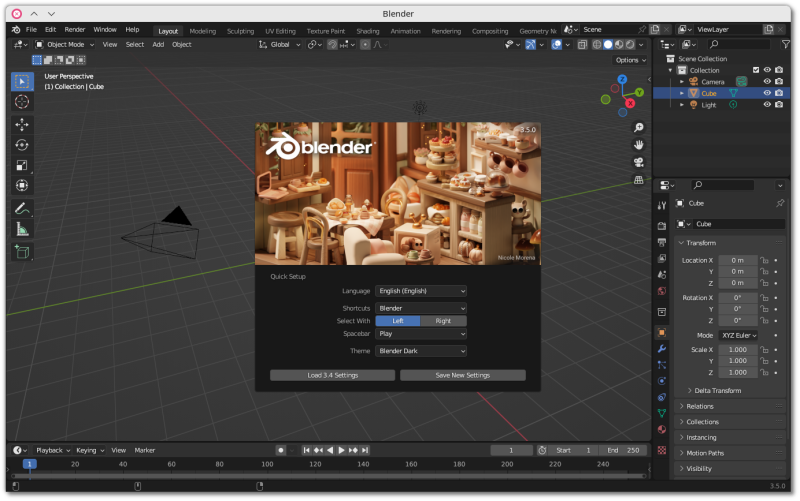Open the File menu
This screenshot has height=501, width=800.
[31, 30]
